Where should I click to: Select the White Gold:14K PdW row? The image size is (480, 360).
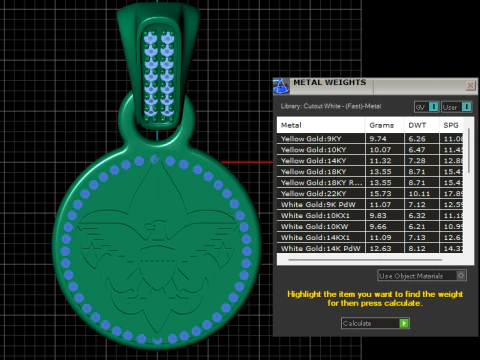(x=370, y=248)
